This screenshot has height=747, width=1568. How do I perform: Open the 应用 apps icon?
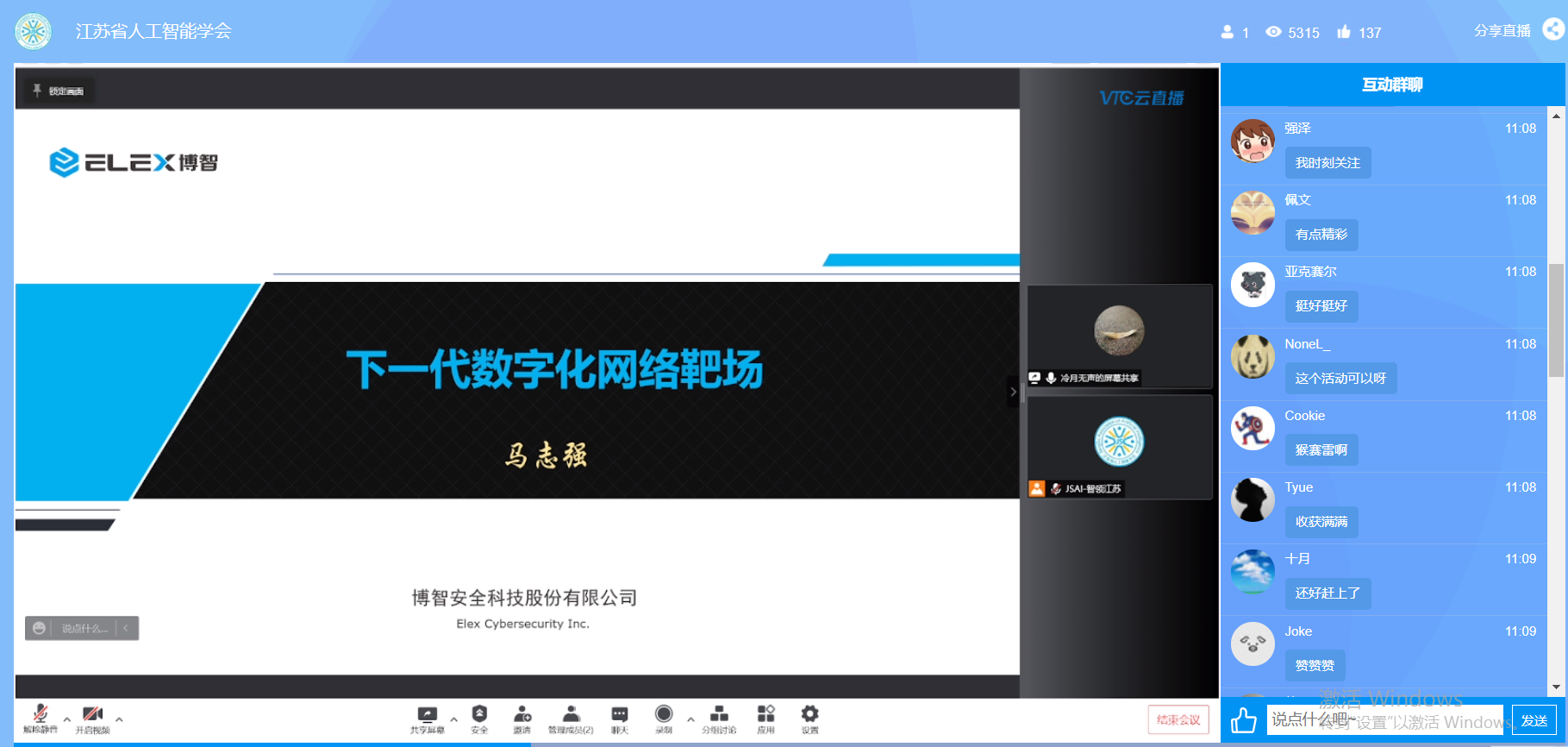tap(765, 718)
